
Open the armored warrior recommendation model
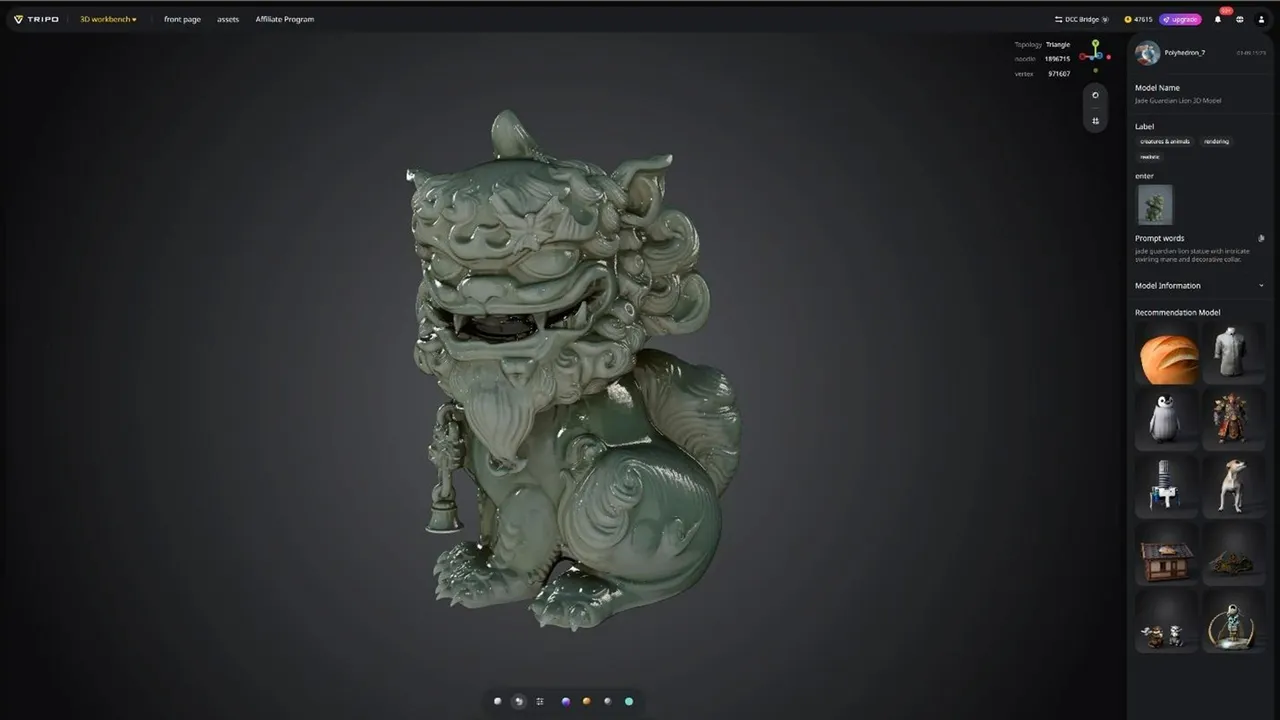coord(1233,419)
